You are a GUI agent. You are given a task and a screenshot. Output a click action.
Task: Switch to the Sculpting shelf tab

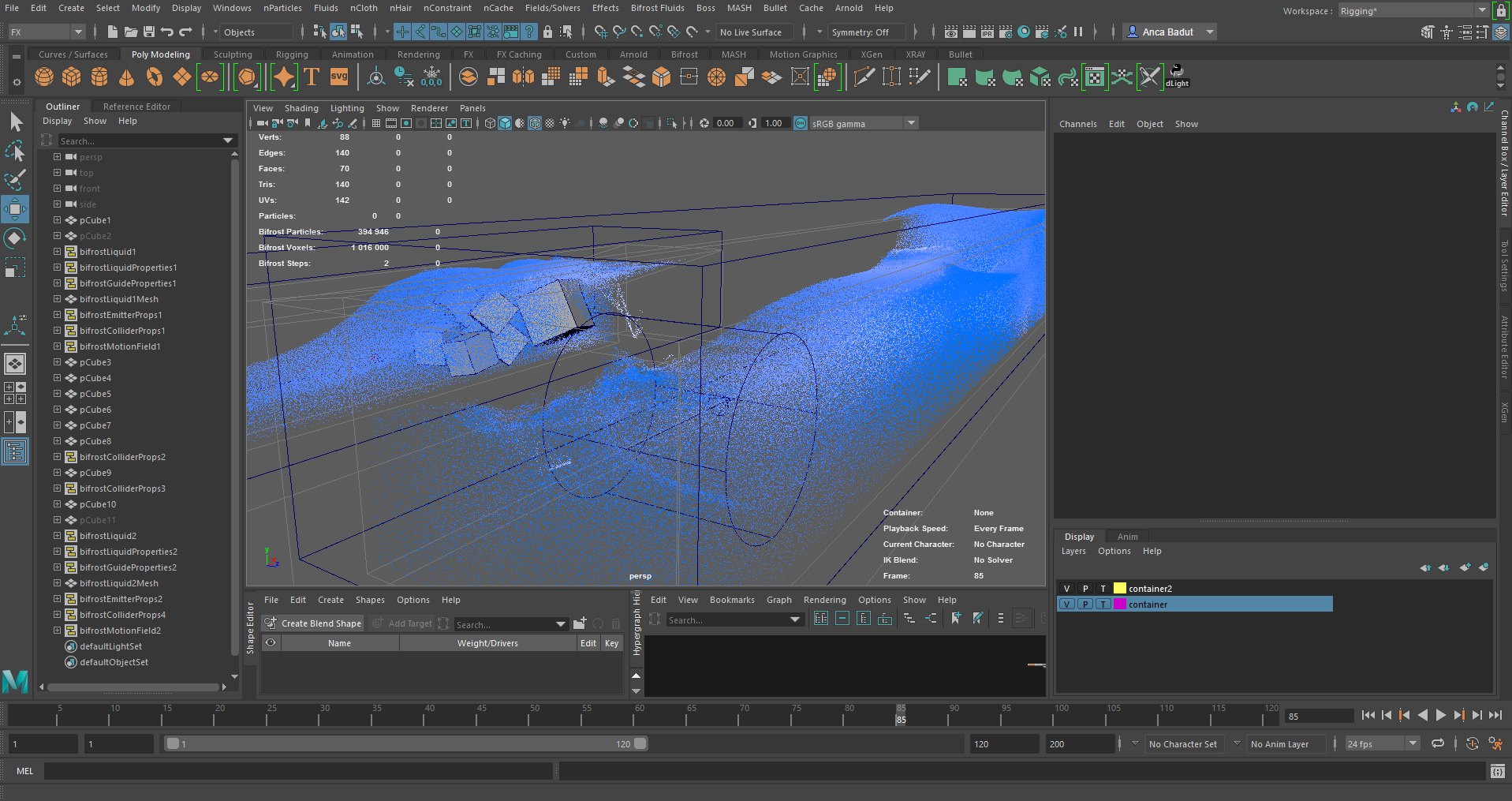coord(233,54)
